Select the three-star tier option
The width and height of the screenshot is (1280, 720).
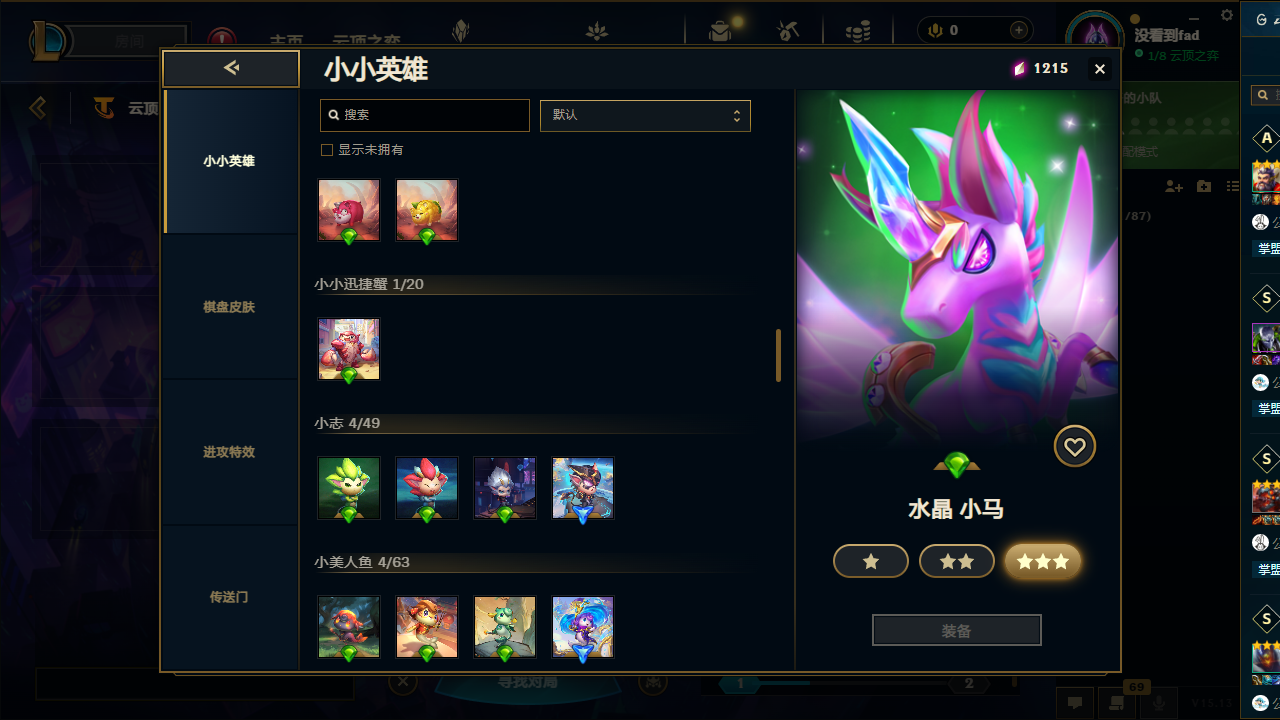tap(1043, 562)
